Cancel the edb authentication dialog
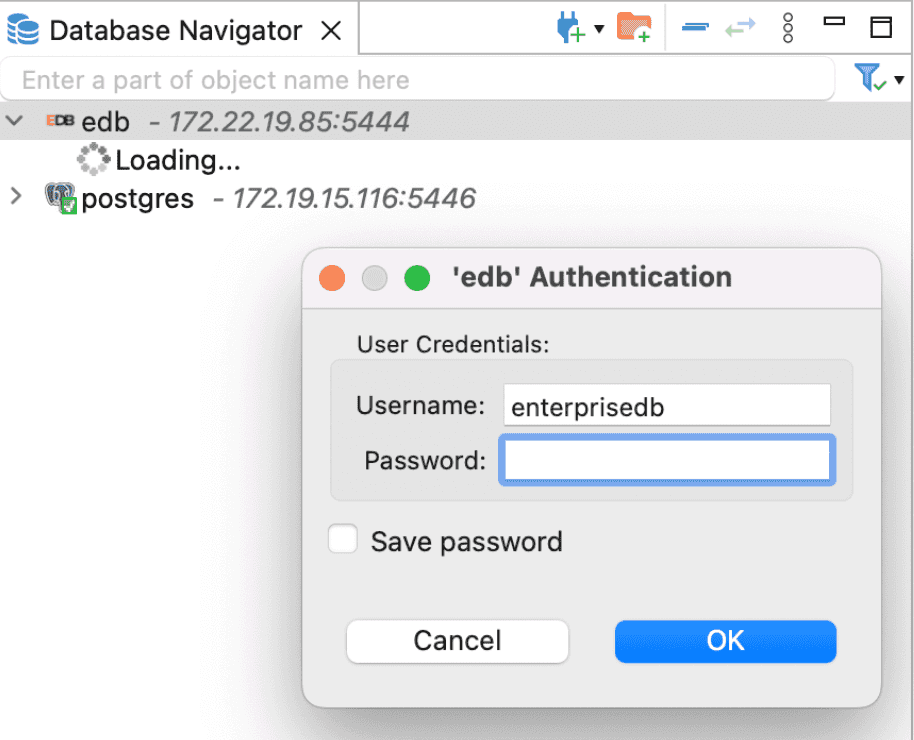914x740 pixels. 456,641
